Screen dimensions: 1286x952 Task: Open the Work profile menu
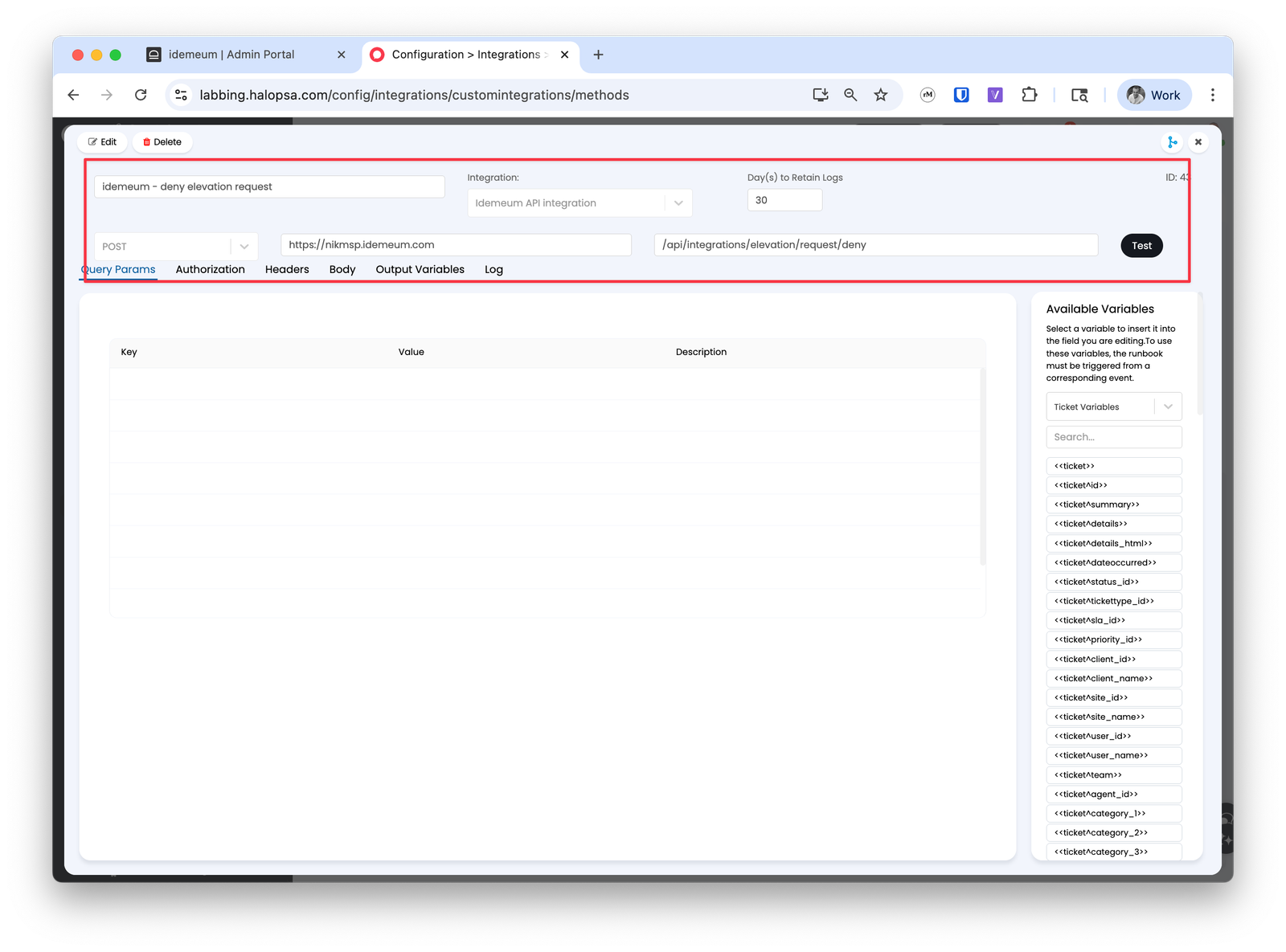1153,95
